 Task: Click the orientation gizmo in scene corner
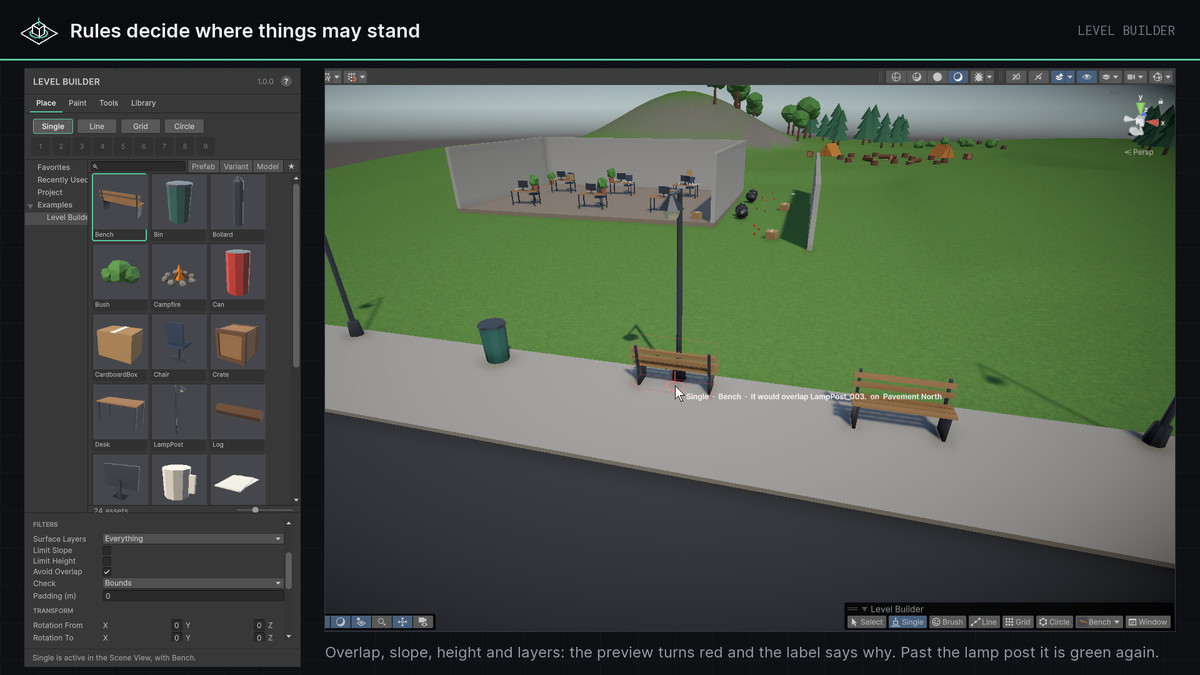(1140, 122)
